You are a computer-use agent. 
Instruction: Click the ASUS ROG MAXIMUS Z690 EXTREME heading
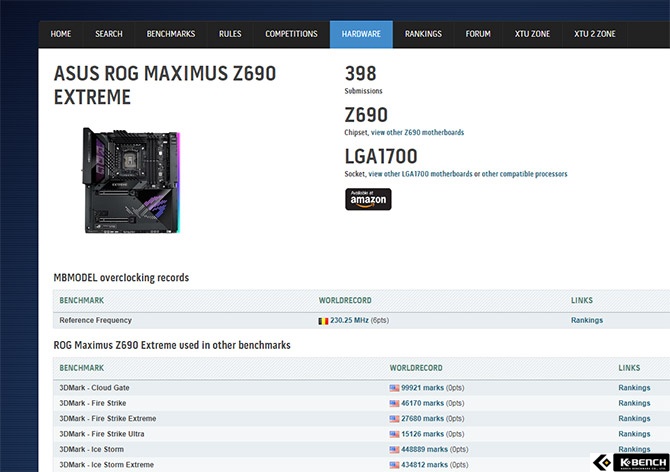pos(165,85)
